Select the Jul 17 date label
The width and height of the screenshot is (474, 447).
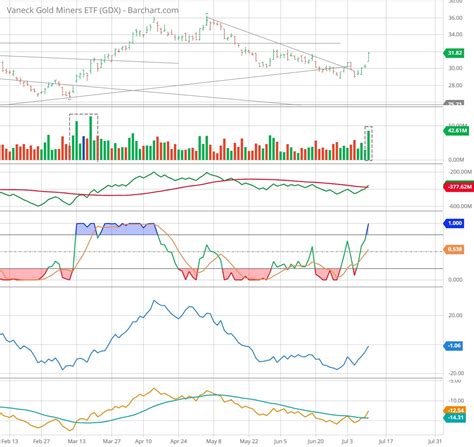pos(386,441)
